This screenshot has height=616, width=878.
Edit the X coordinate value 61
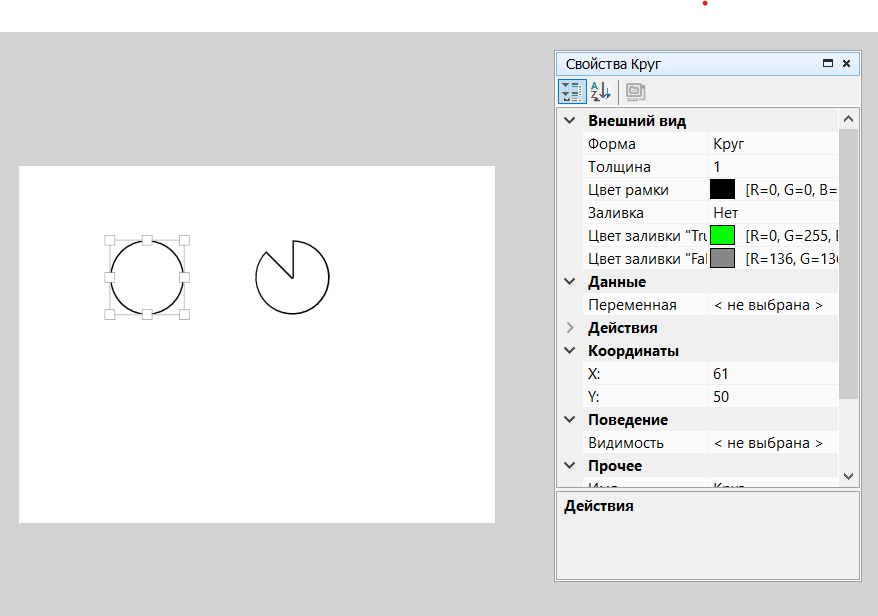point(770,374)
